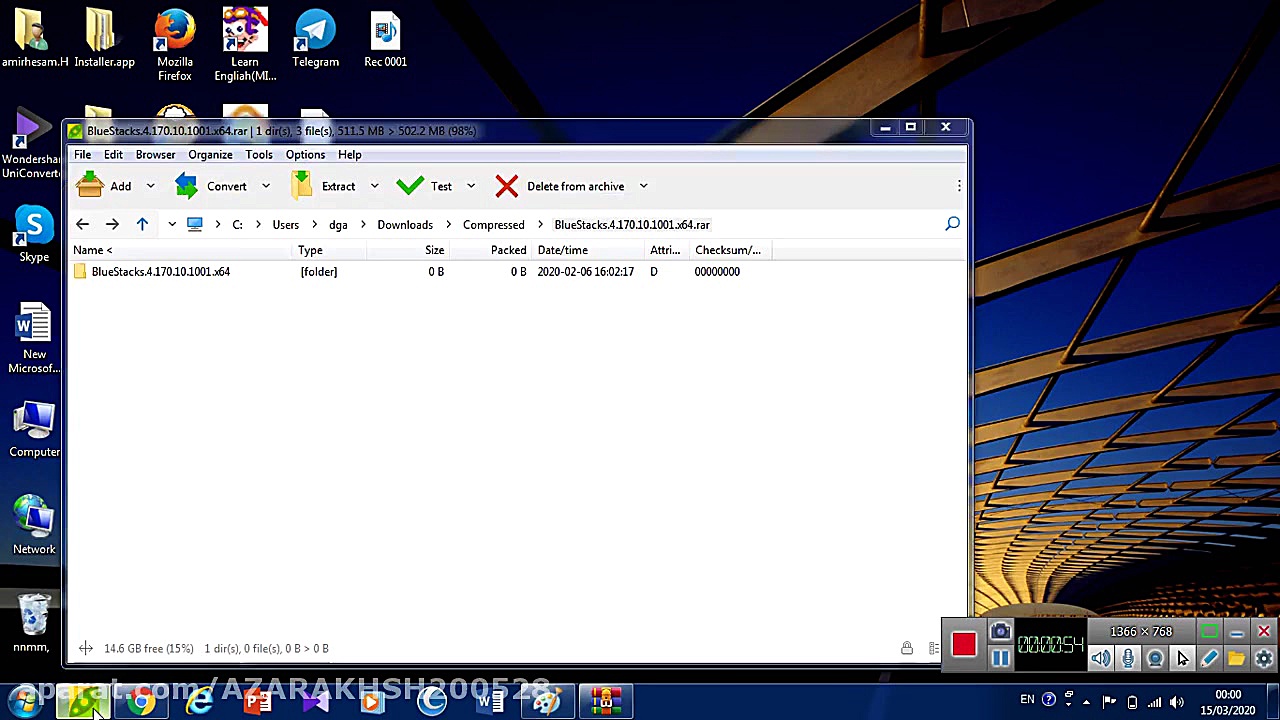The image size is (1280, 720).
Task: Open Internet Explorer from the taskbar
Action: coord(200,702)
